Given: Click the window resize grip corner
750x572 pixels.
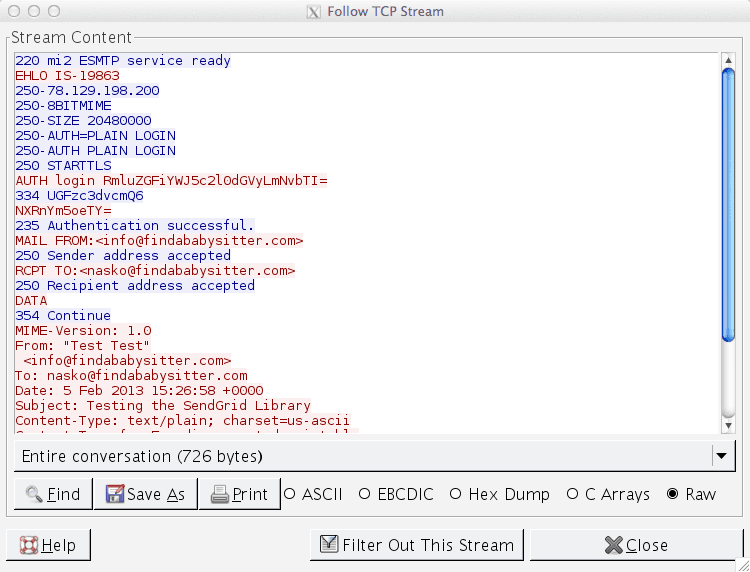Looking at the screenshot, I should point(743,565).
